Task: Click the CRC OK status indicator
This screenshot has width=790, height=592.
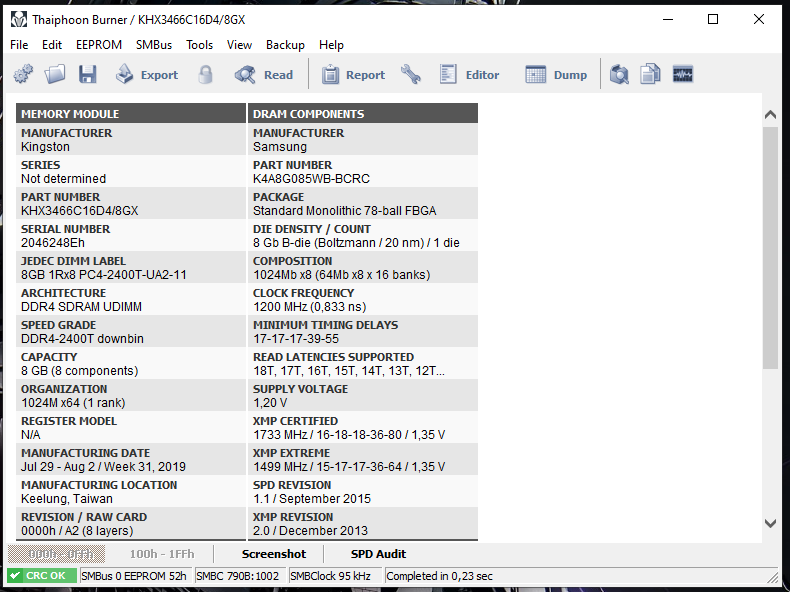Action: [x=42, y=576]
